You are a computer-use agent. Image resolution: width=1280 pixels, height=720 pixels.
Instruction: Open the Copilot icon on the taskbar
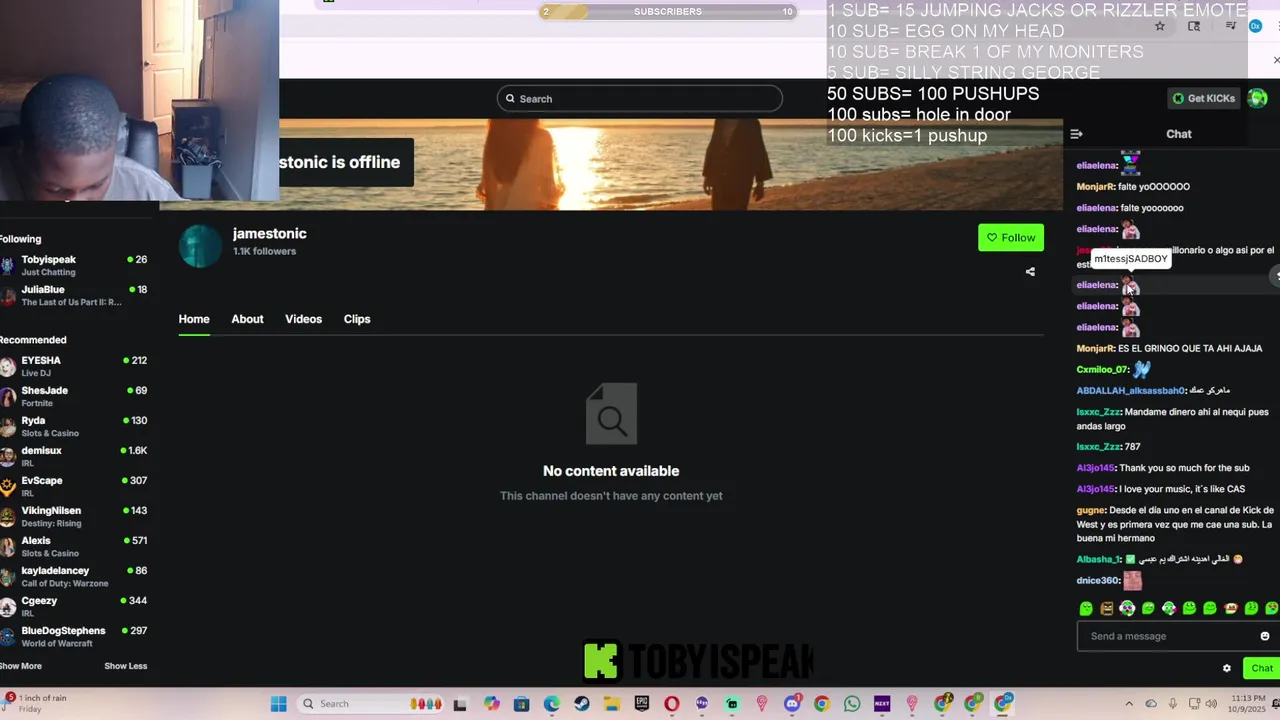tap(492, 704)
